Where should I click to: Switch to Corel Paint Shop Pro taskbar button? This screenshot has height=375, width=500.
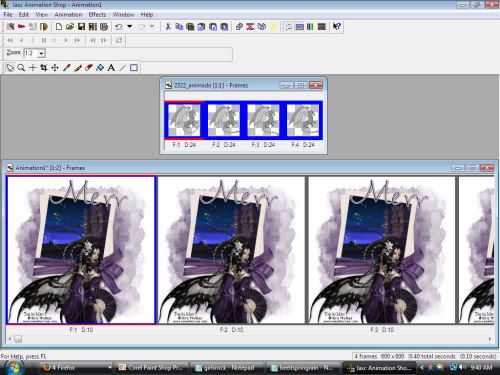pos(152,367)
